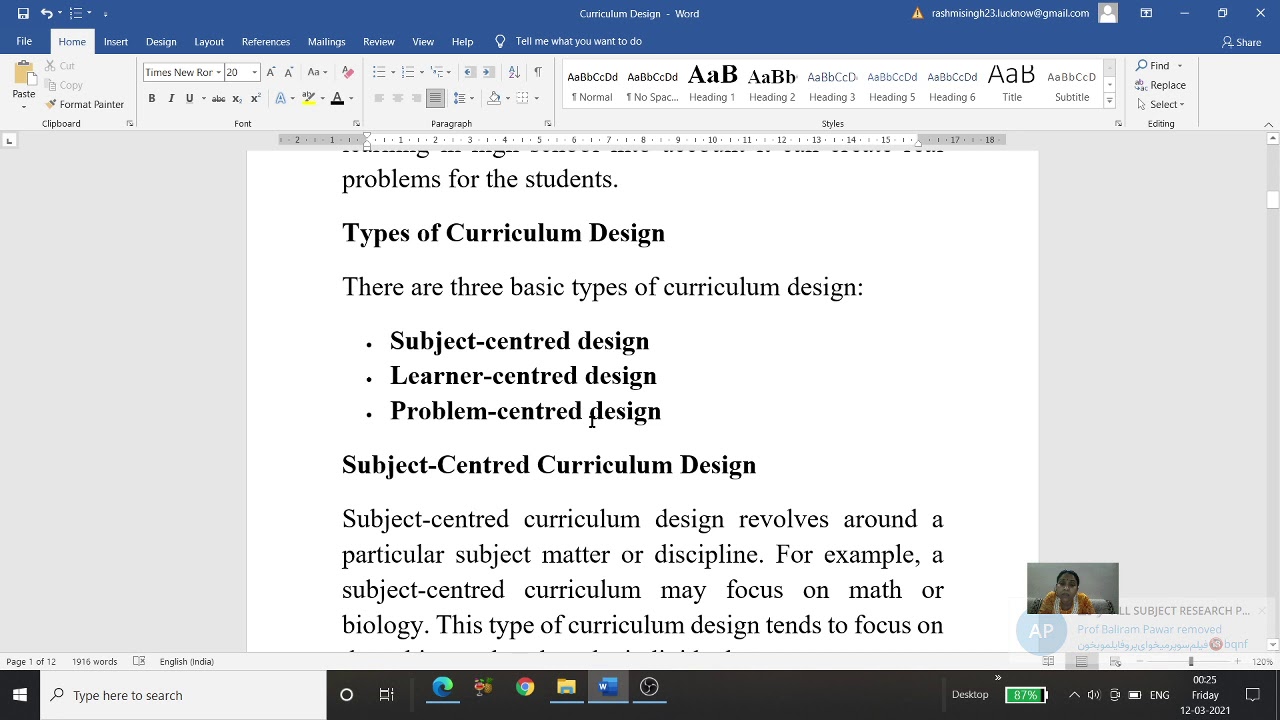Open File Explorer from the taskbar
Viewport: 1280px width, 720px height.
pyautogui.click(x=566, y=688)
